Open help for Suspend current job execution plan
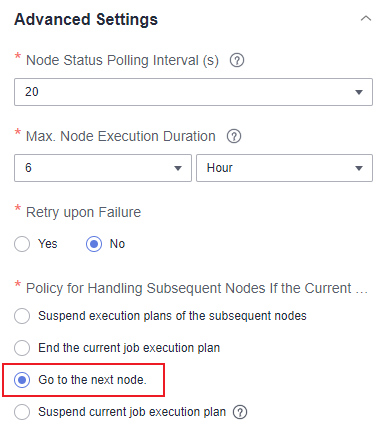The width and height of the screenshot is (383, 433). [x=240, y=412]
